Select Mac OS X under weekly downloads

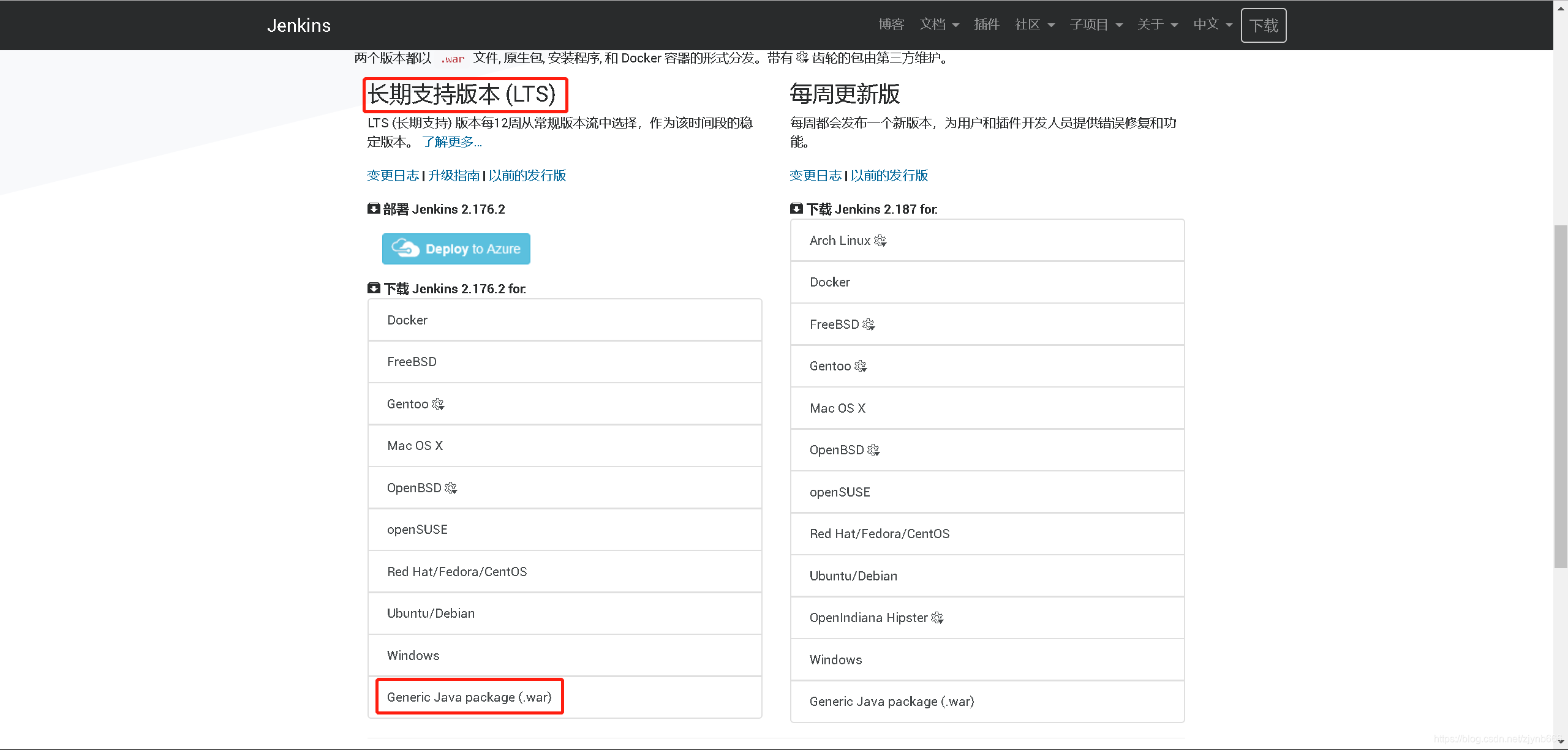click(987, 408)
